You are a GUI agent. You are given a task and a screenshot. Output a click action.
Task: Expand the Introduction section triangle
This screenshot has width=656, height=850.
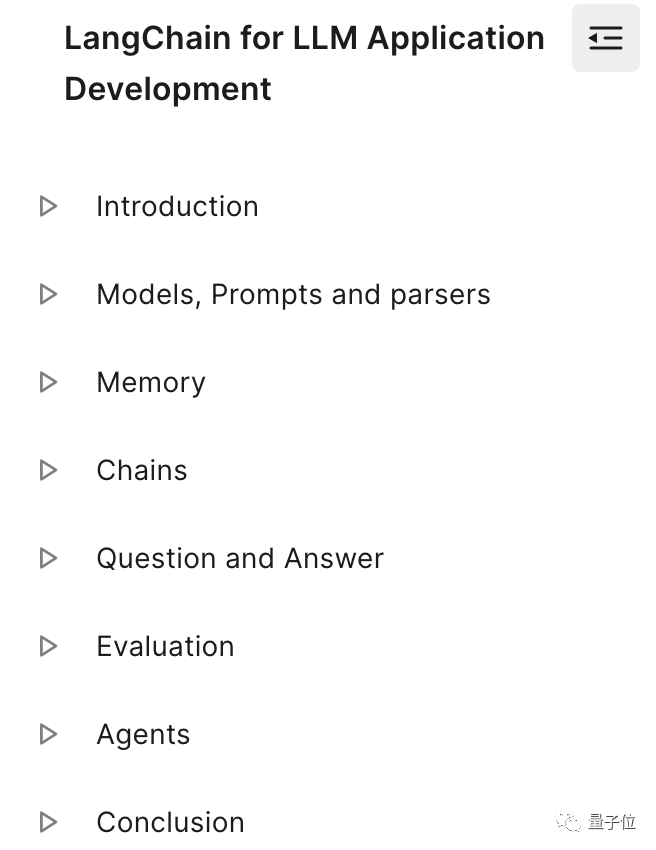coord(48,206)
